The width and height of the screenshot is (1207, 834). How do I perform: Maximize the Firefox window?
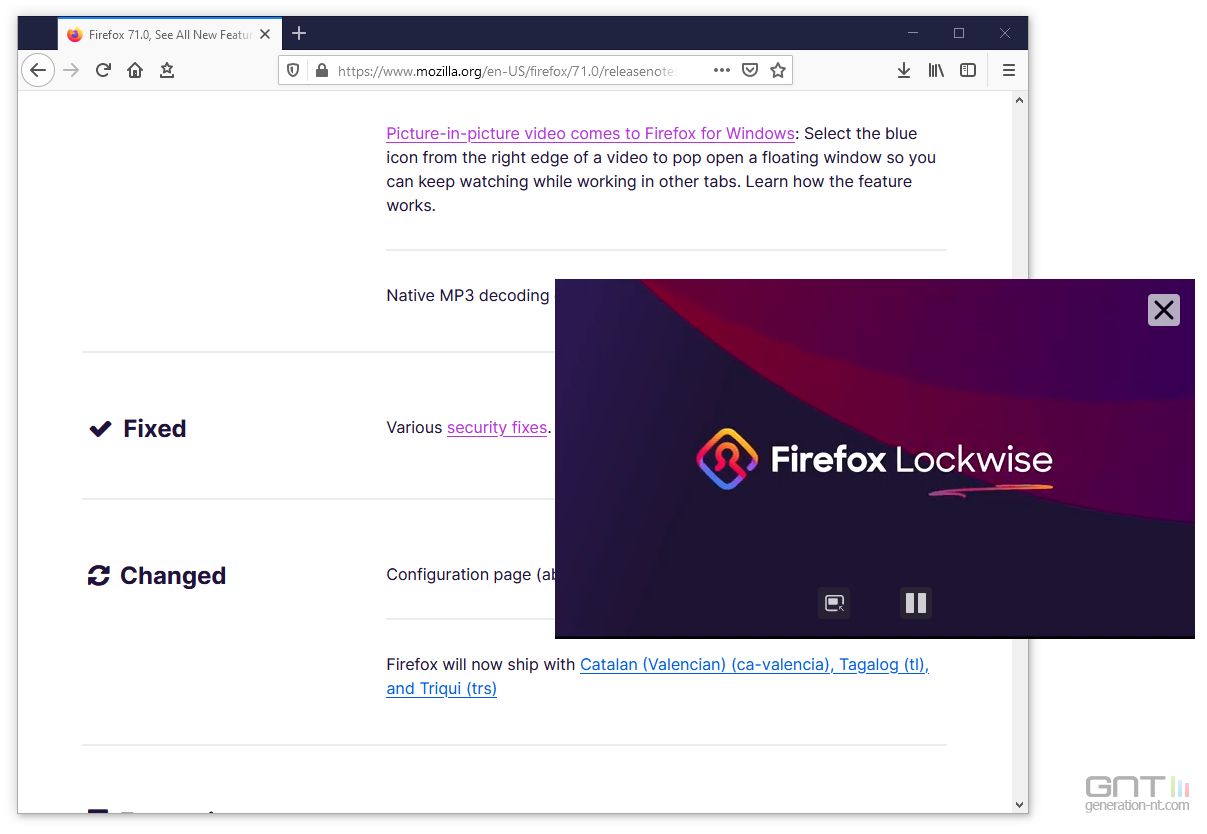[959, 33]
